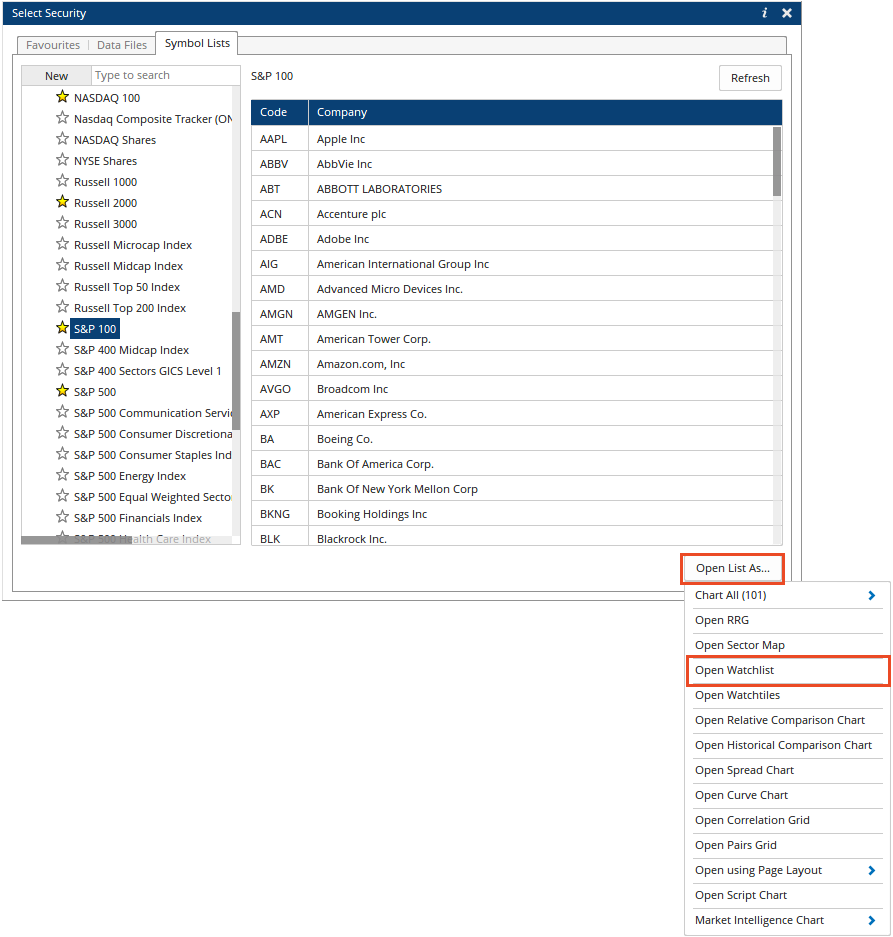893x937 pixels.
Task: Star S&P 500 Consumer Discretionary list
Action: point(62,433)
